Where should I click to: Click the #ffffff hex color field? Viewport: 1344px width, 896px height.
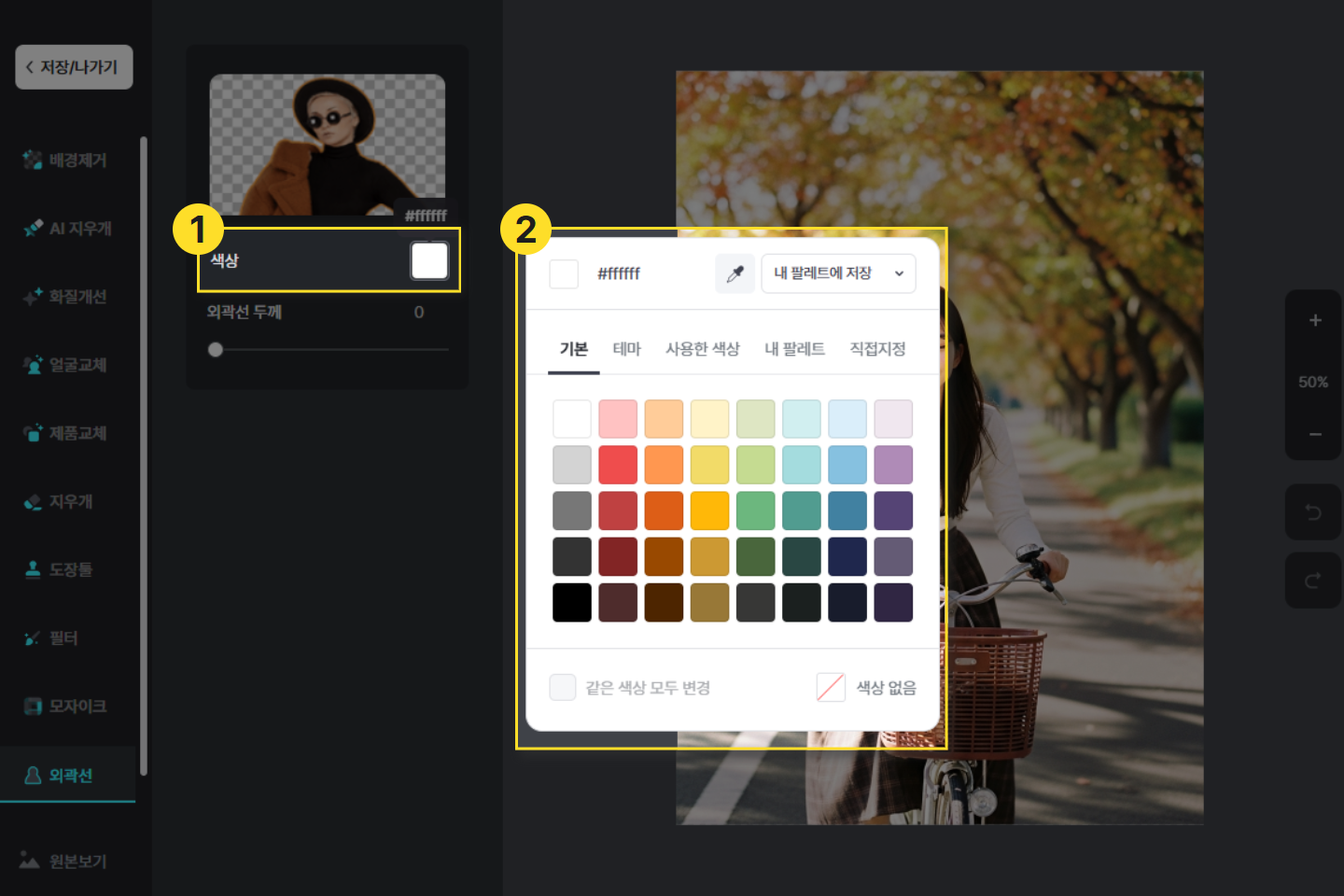click(619, 273)
